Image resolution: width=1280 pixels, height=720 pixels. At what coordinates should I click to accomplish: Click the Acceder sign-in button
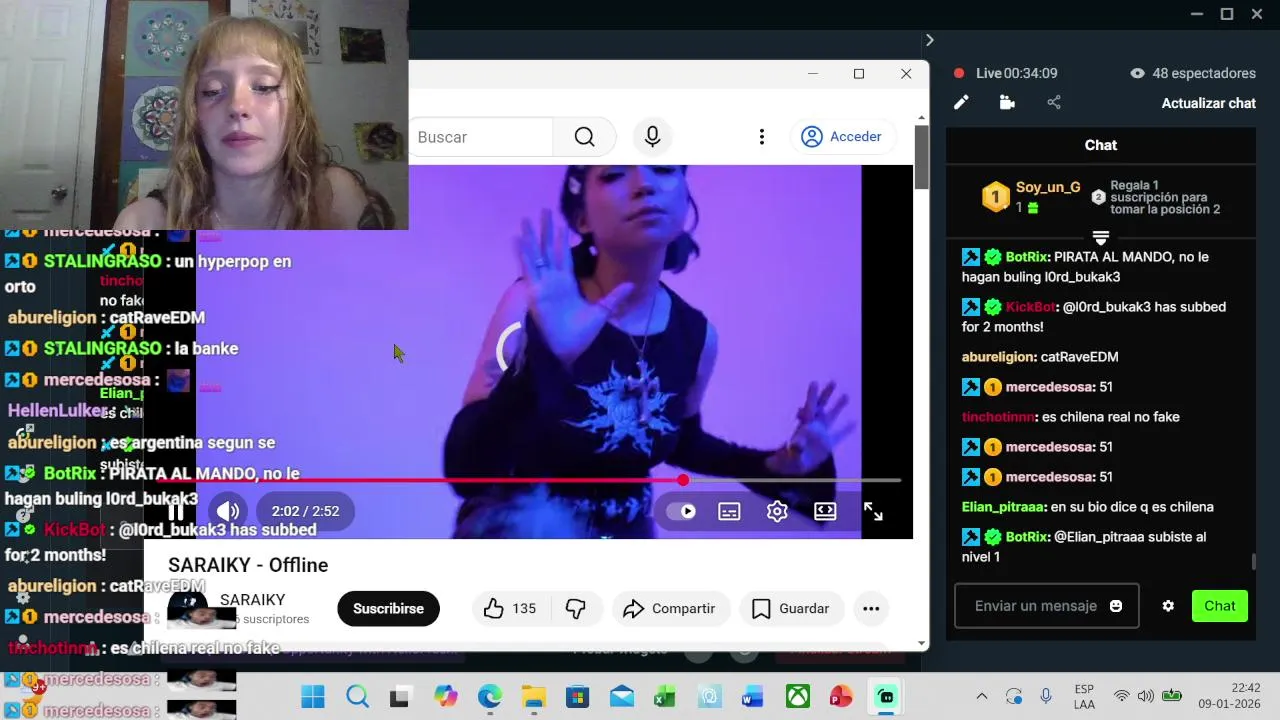[x=842, y=137]
